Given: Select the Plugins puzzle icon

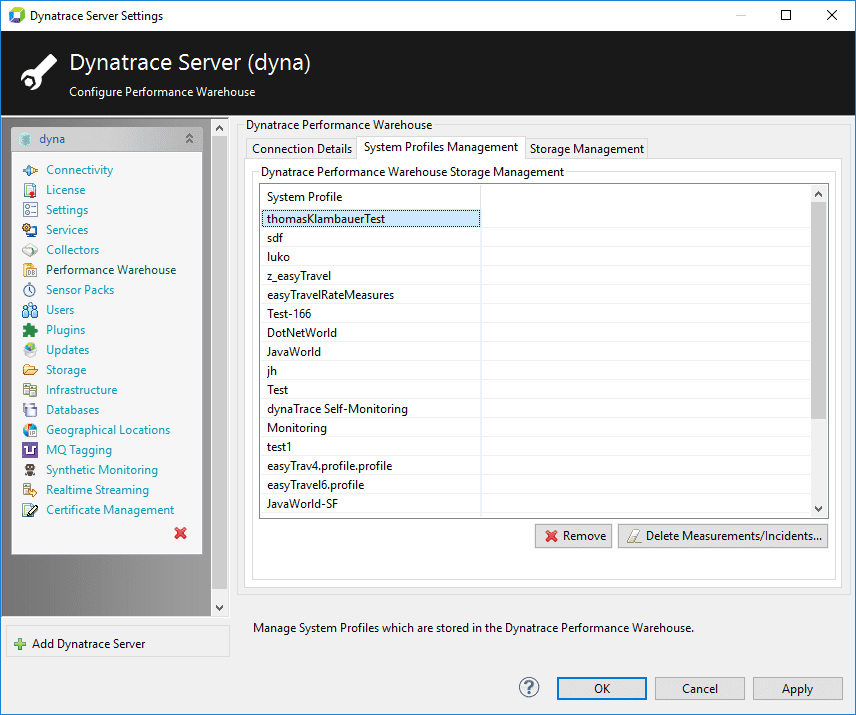Looking at the screenshot, I should coord(30,330).
